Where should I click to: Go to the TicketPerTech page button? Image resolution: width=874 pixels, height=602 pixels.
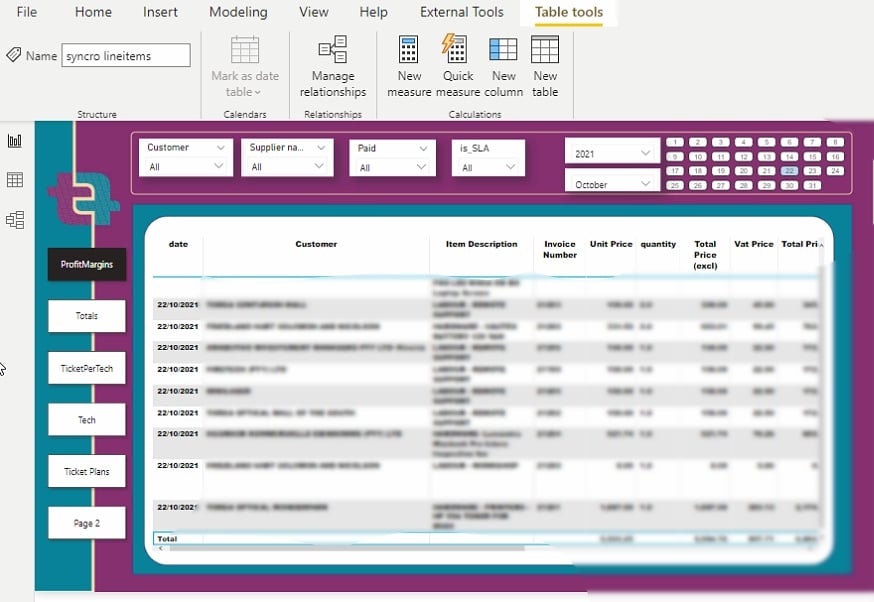(x=86, y=368)
